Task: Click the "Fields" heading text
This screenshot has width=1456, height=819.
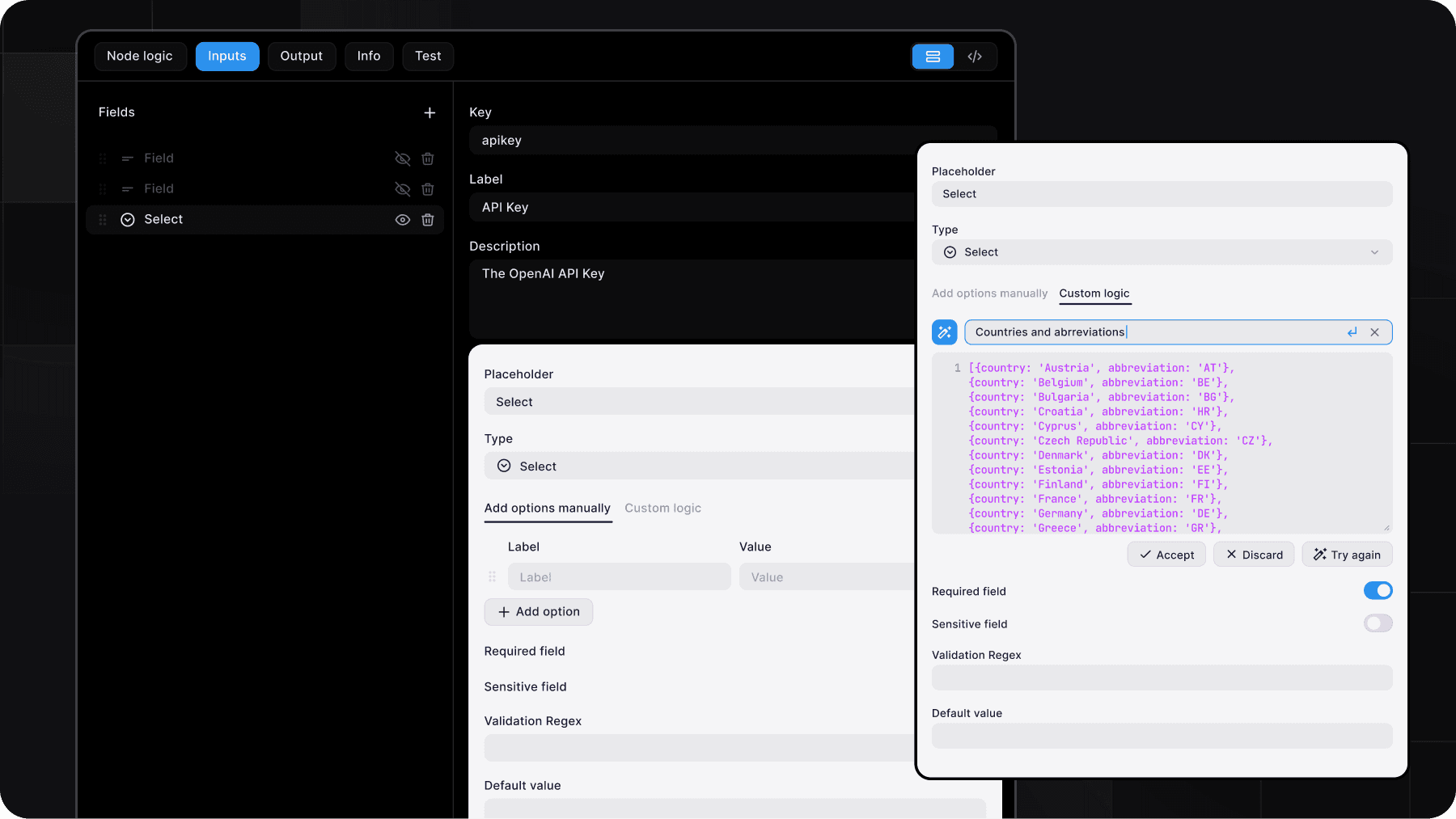Action: click(x=116, y=112)
